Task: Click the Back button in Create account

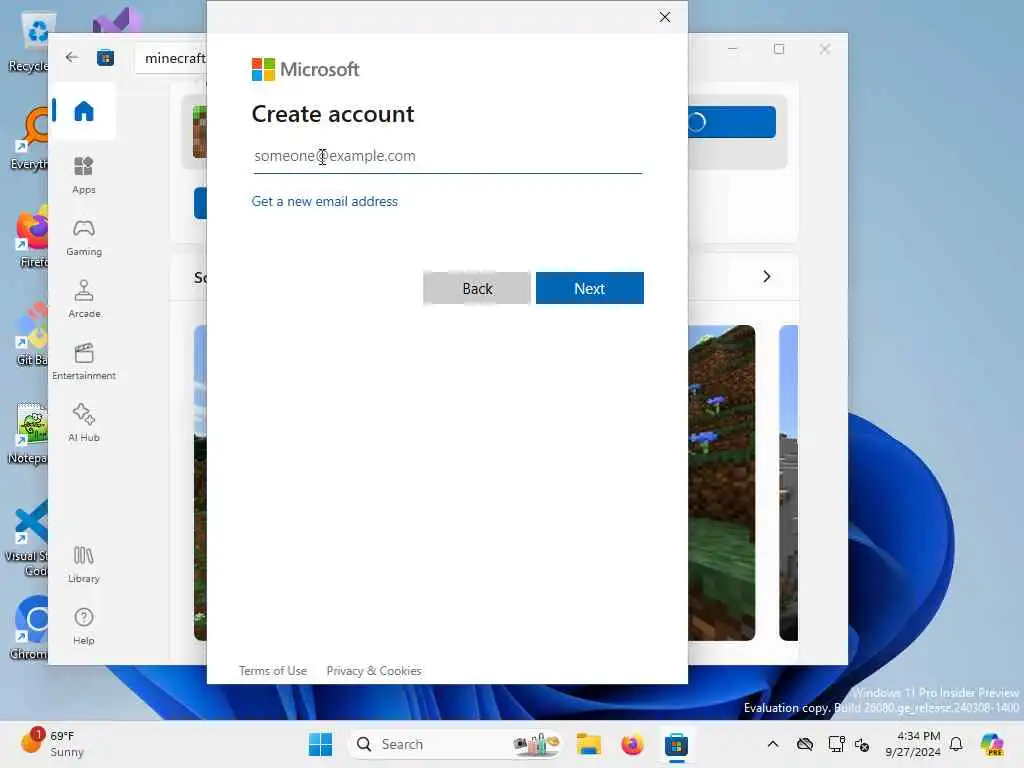Action: pos(477,288)
